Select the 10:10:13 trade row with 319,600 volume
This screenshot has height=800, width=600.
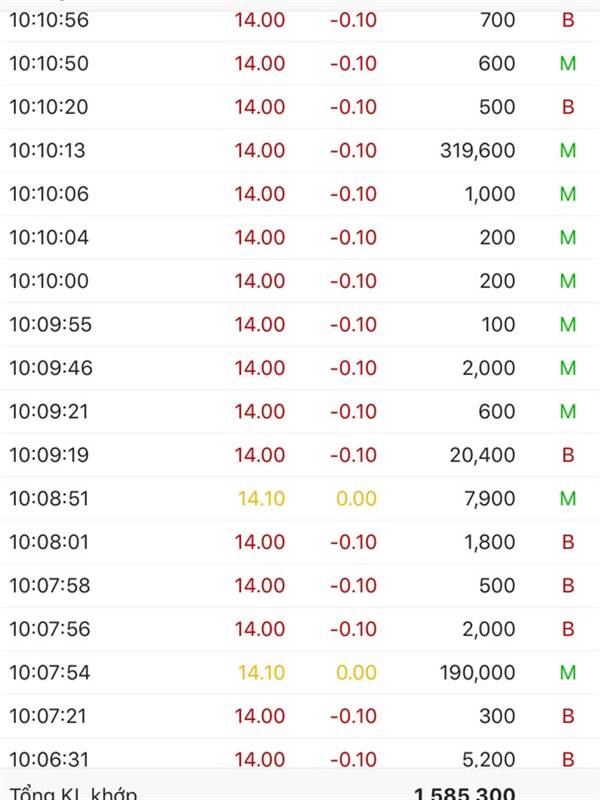(x=300, y=151)
